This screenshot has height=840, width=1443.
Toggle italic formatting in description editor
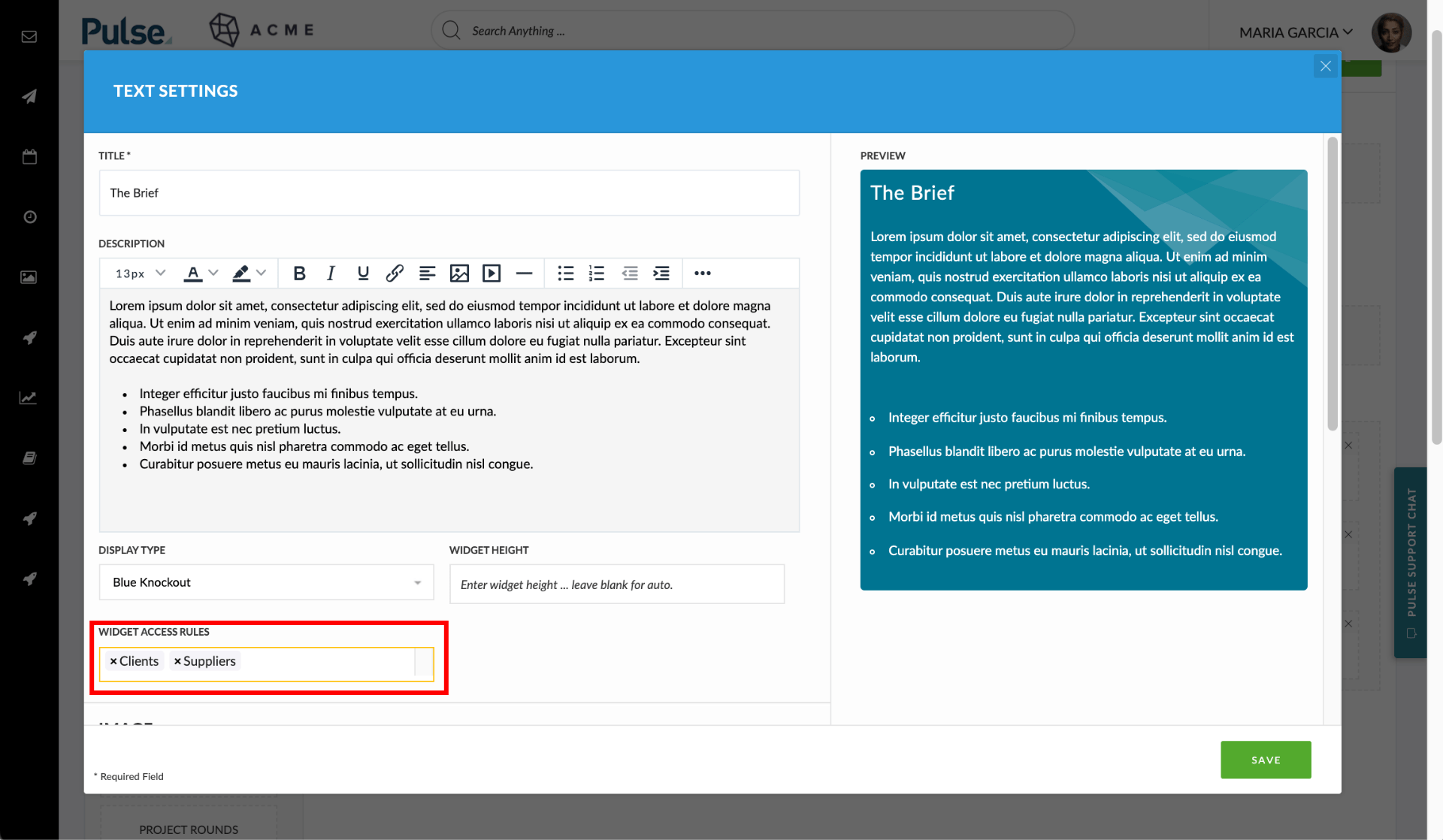(331, 273)
